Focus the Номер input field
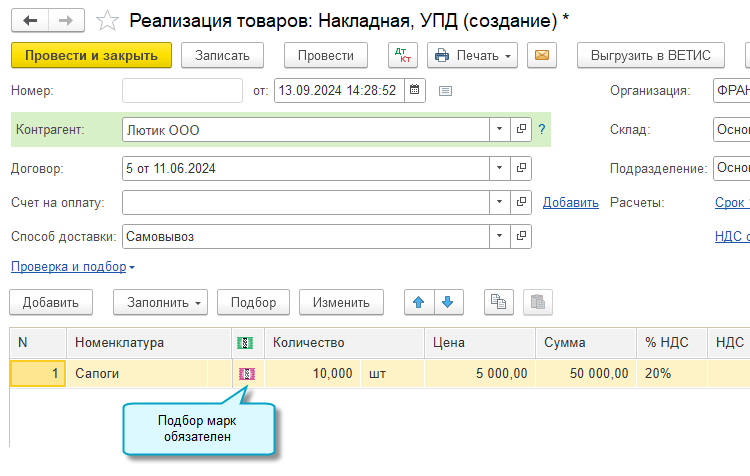 tap(182, 90)
